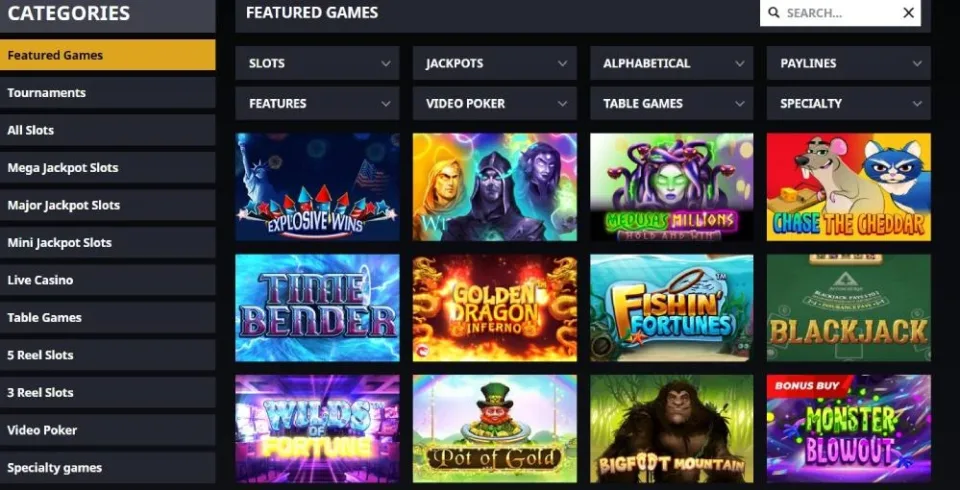The width and height of the screenshot is (960, 490).
Task: Launch Medusa's Millions slot
Action: tap(672, 187)
